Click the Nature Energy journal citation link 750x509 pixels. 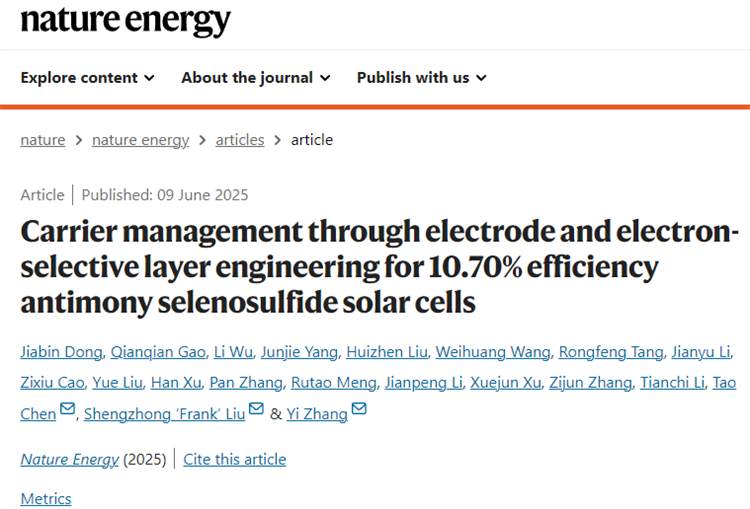[69, 459]
